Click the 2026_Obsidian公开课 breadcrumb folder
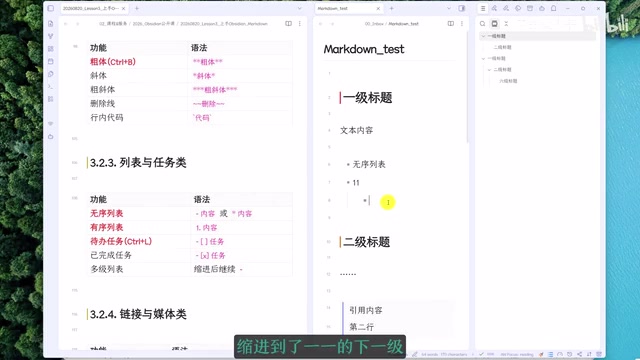Viewport: 640px width, 360px height. (153, 24)
